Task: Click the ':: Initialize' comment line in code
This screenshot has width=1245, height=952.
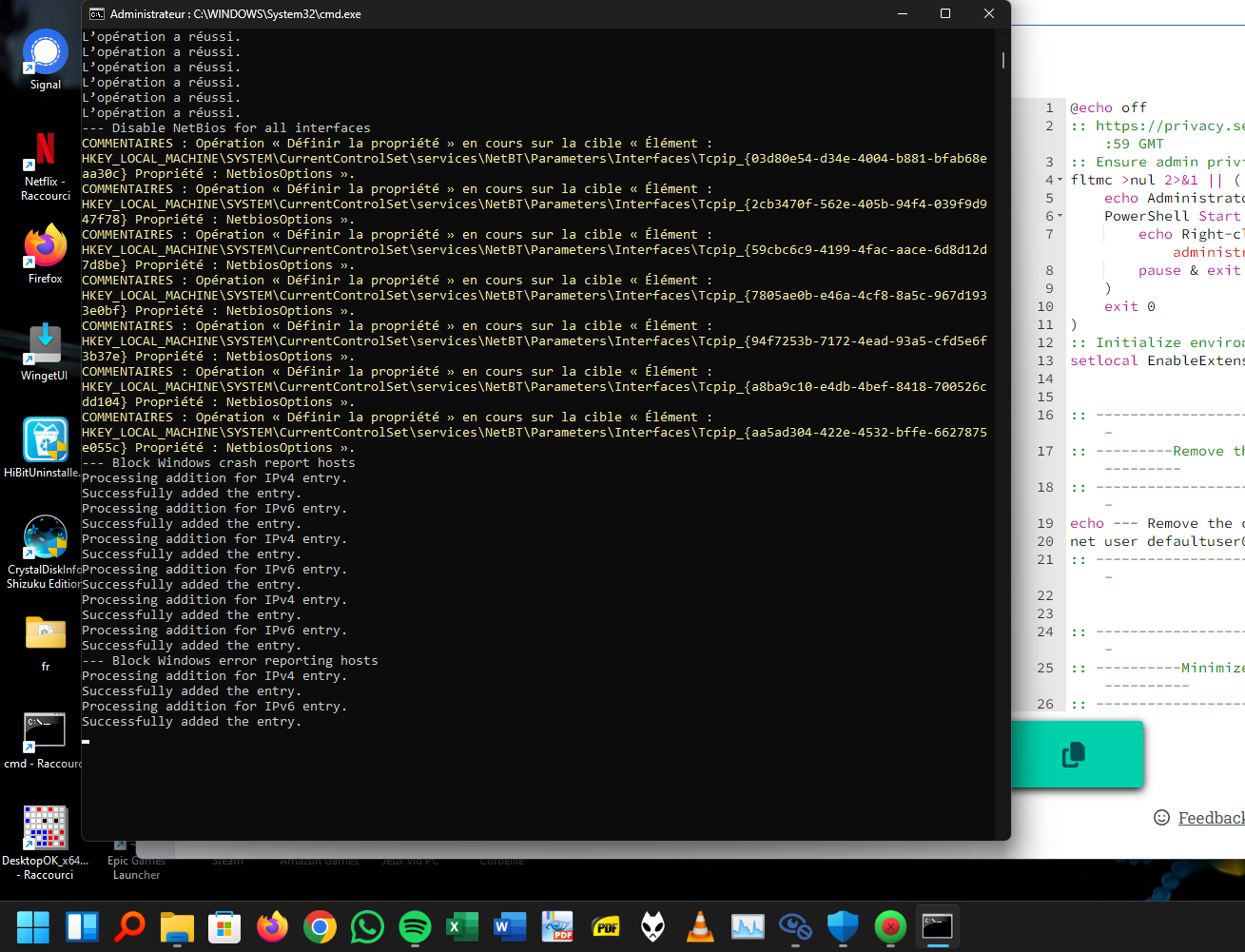Action: point(1157,342)
